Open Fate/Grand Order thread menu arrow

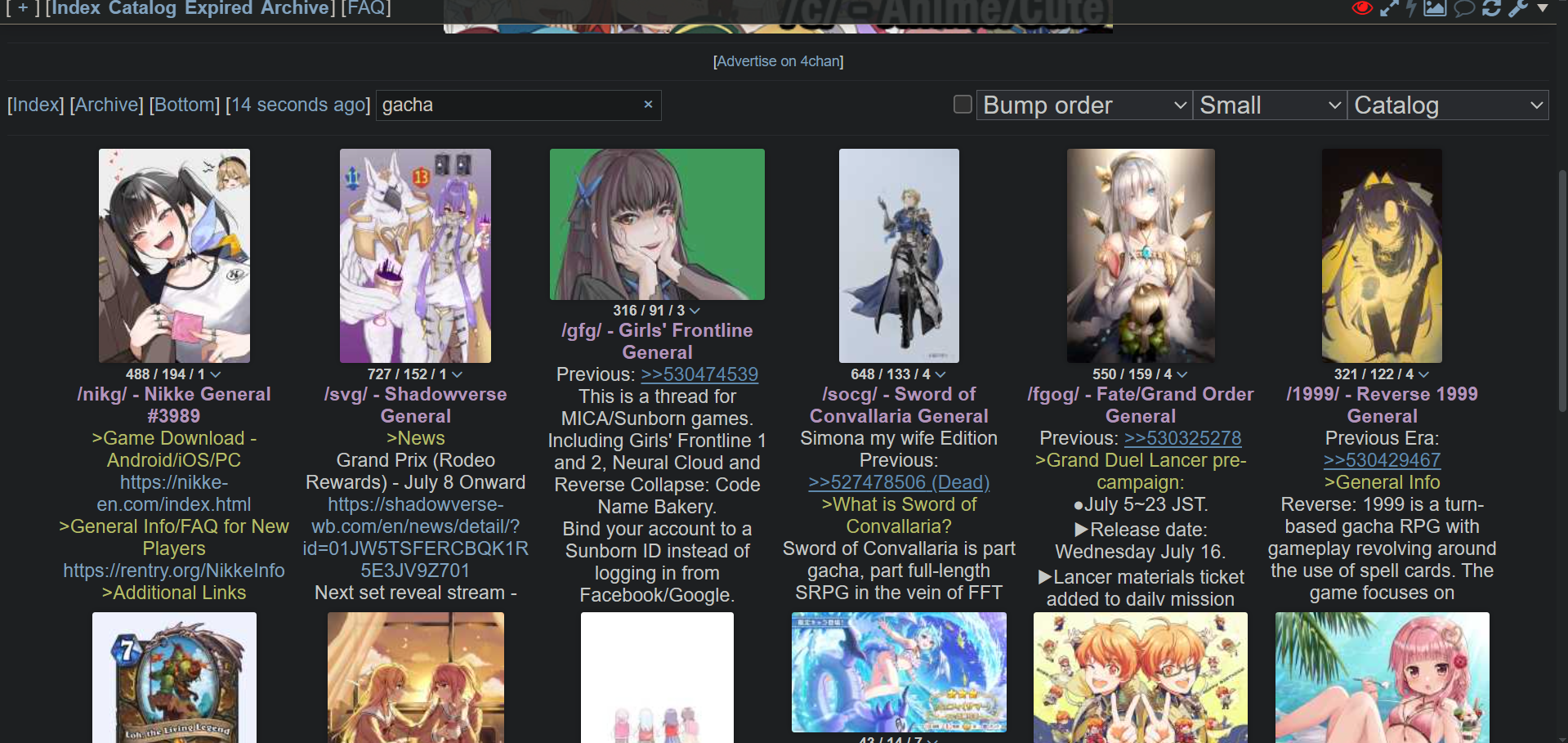click(1182, 374)
